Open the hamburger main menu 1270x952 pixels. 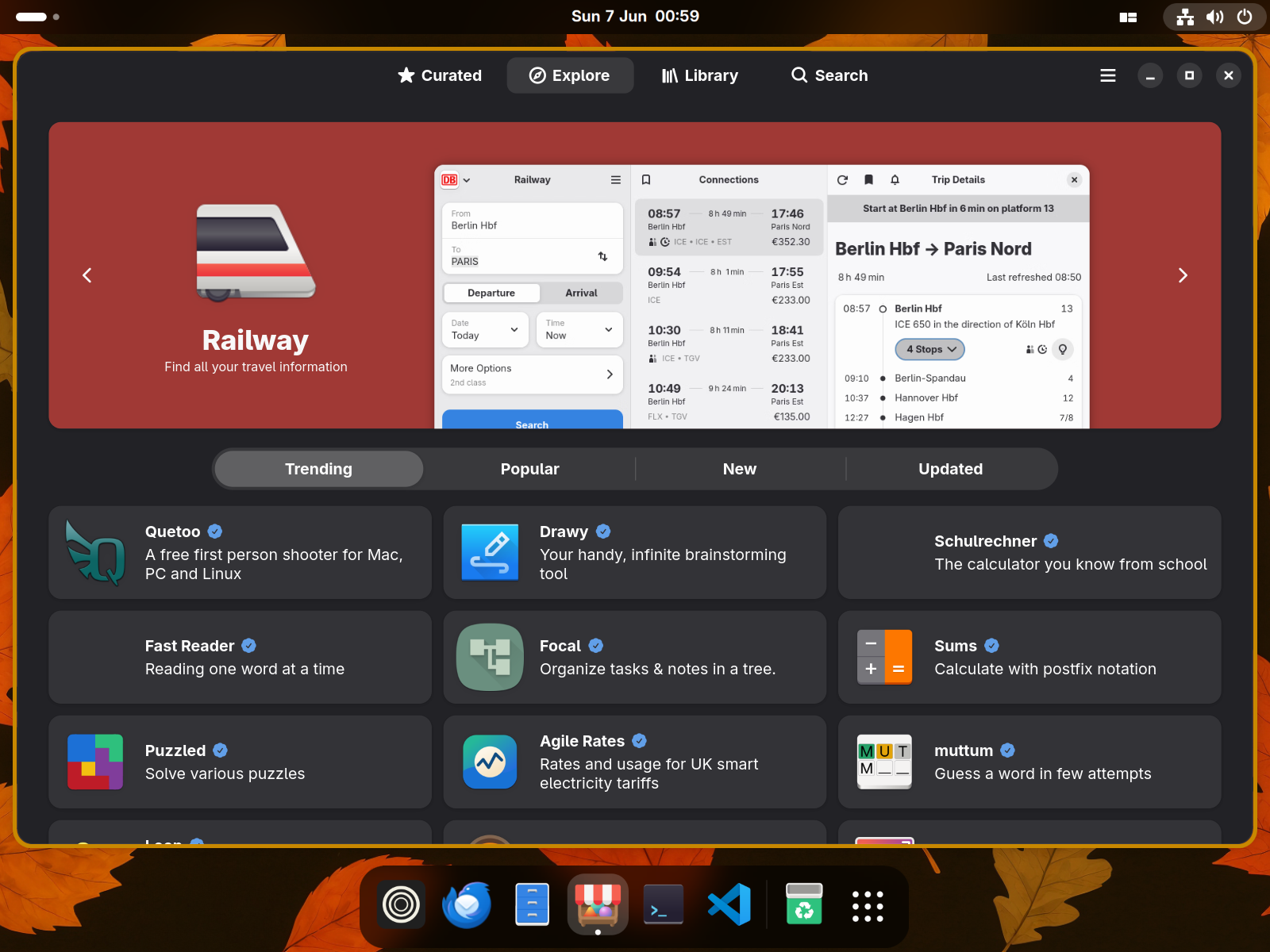tap(1108, 75)
